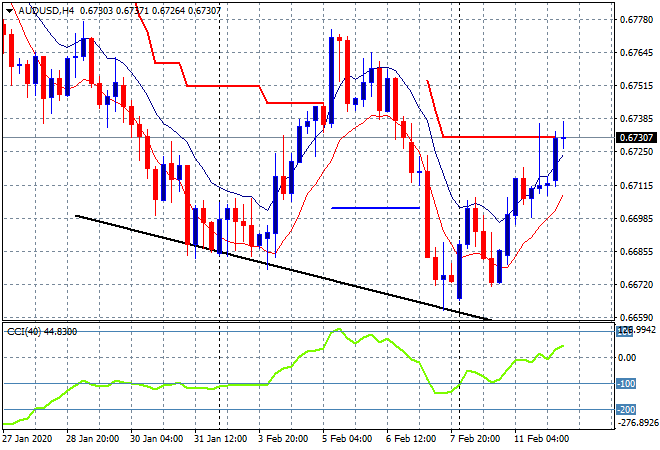Click the 3 Feb 20:00 time label
Screen dimensions: 660x450
[x=283, y=439]
